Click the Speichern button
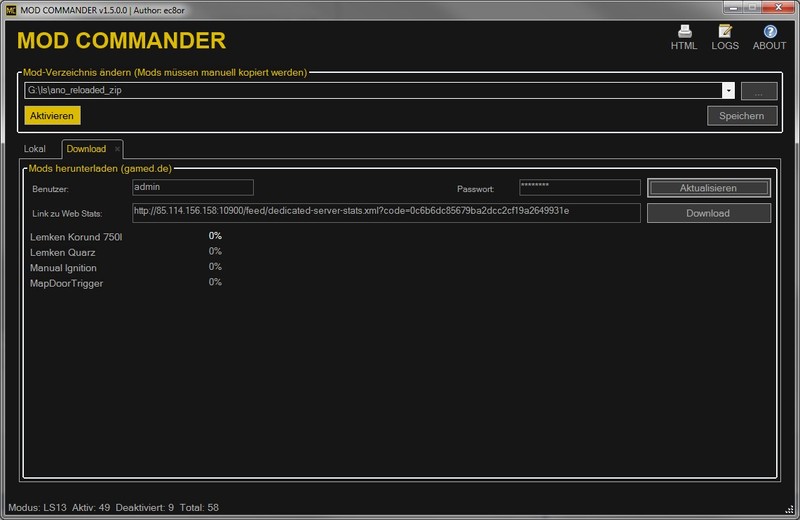The image size is (800, 520). click(741, 116)
